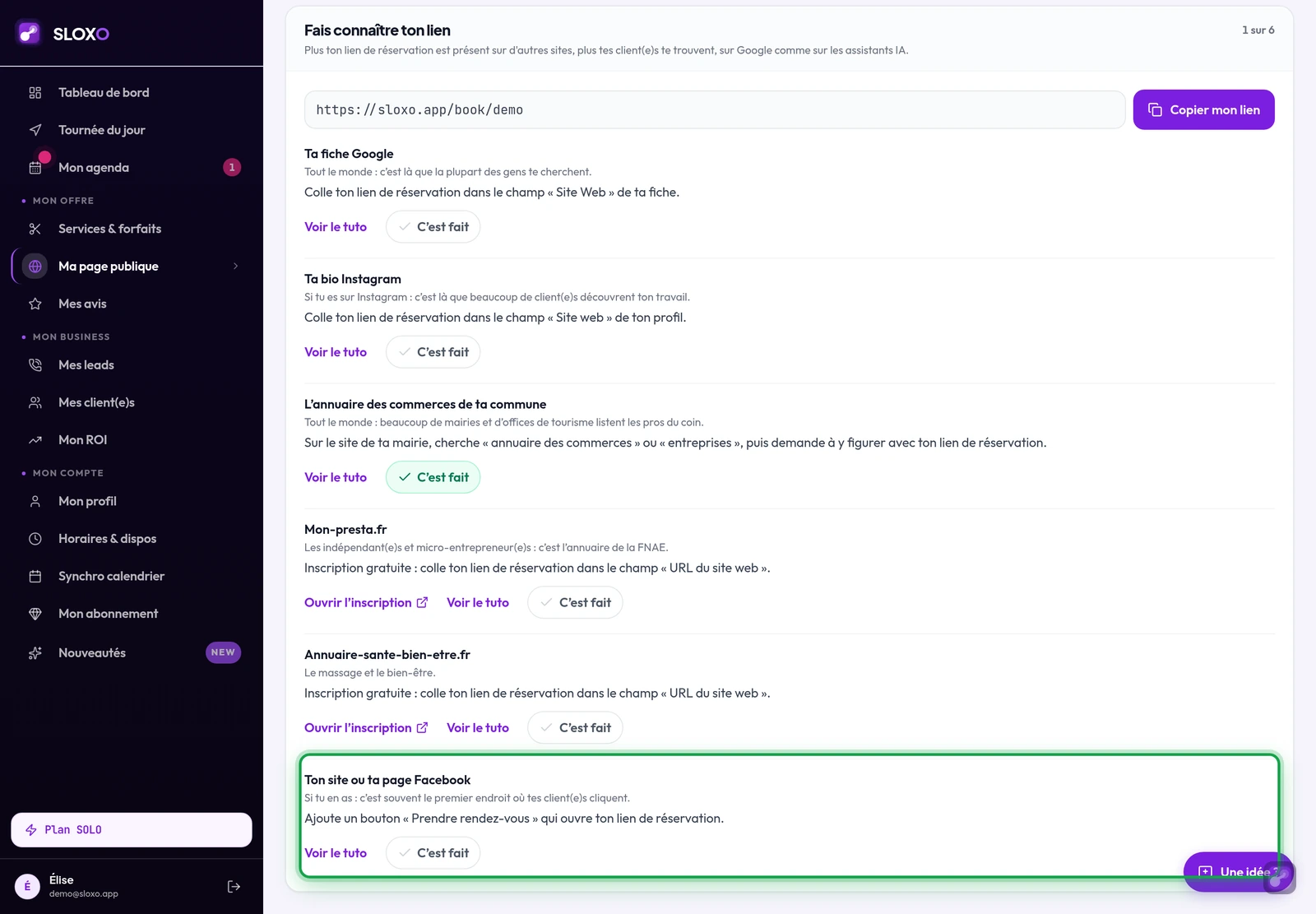This screenshot has width=1316, height=914.
Task: Open Mes leads phone icon
Action: coord(35,364)
